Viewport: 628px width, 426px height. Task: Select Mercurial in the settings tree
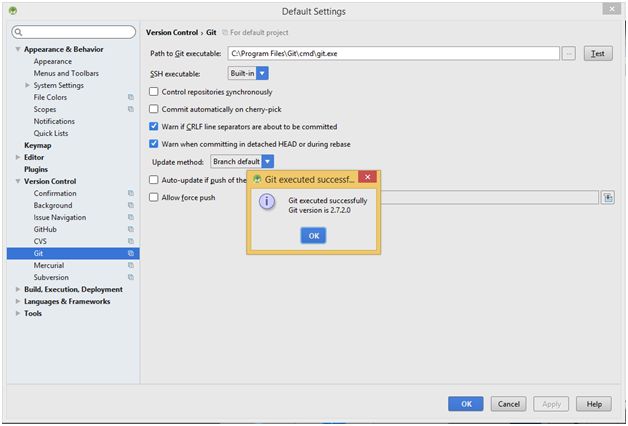(x=49, y=265)
